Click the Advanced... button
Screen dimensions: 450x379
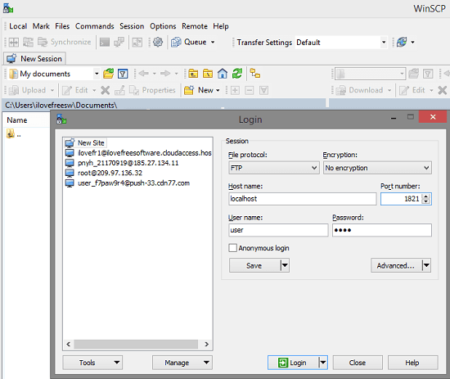[396, 266]
